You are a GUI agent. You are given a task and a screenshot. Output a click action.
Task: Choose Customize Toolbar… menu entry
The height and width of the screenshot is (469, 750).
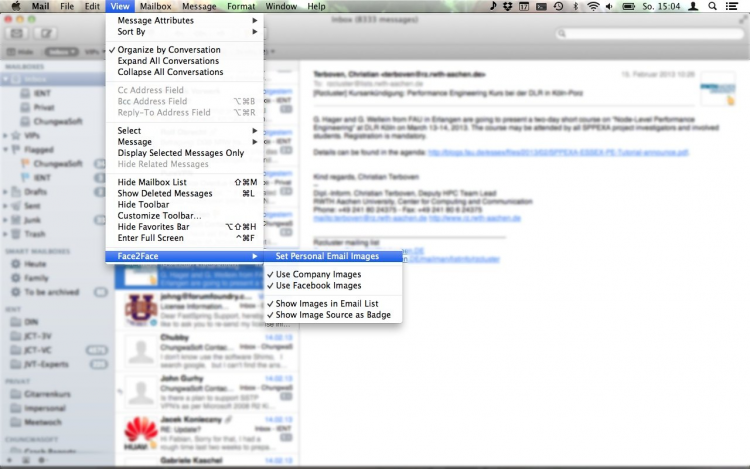(185, 216)
